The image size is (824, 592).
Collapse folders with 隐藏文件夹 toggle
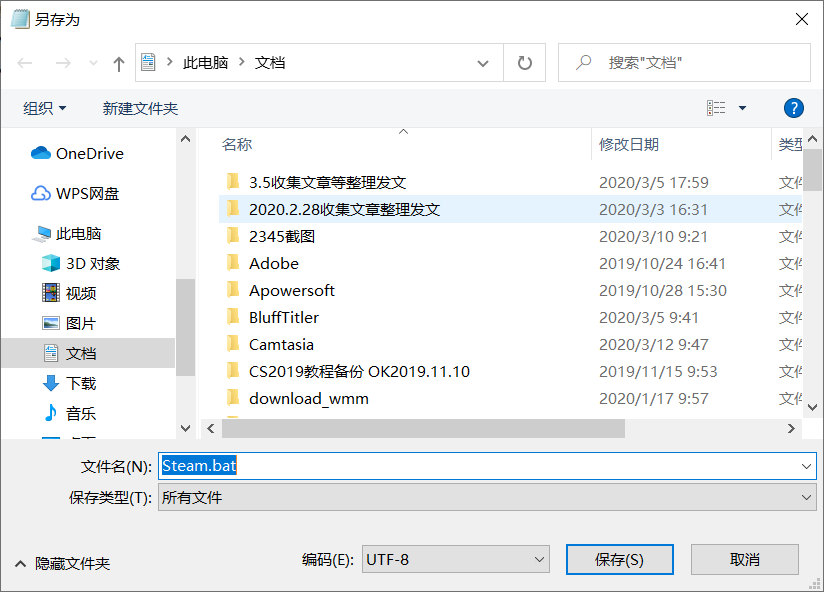coord(63,564)
